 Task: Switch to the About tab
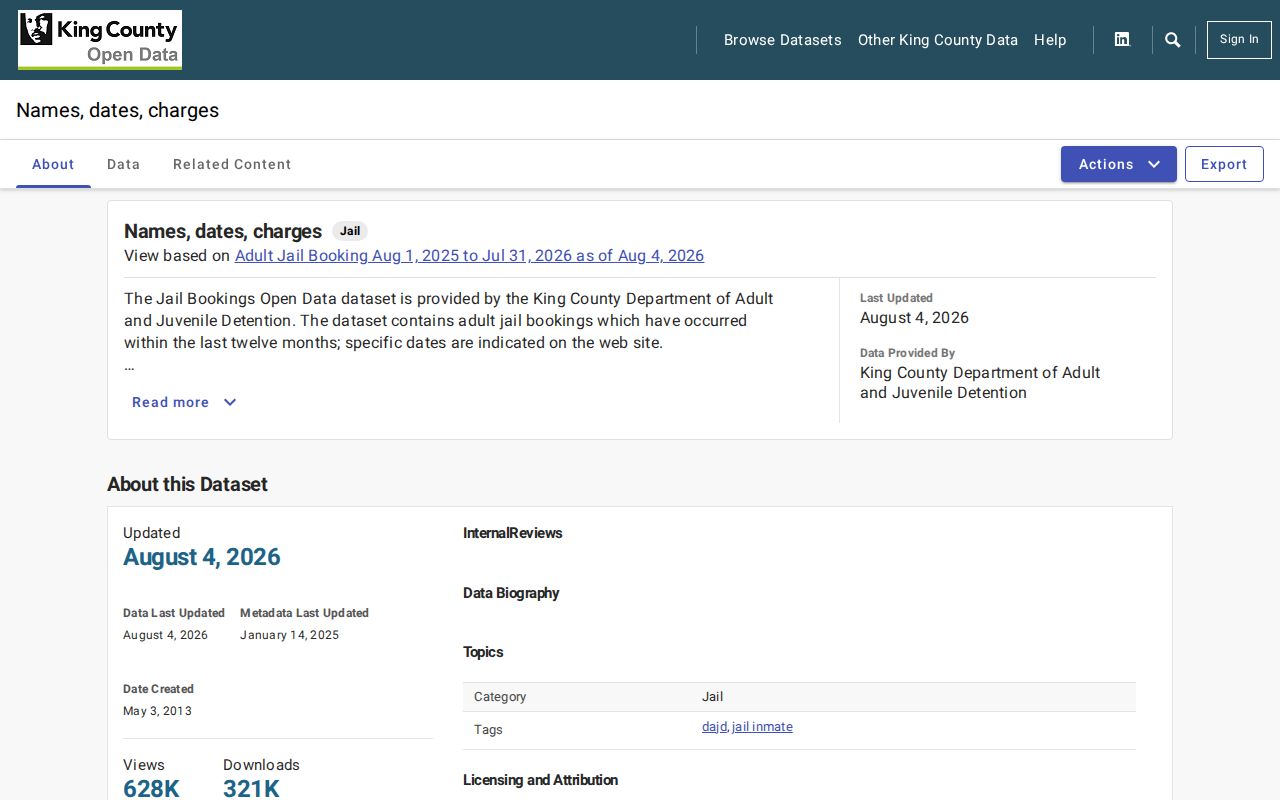(x=53, y=164)
